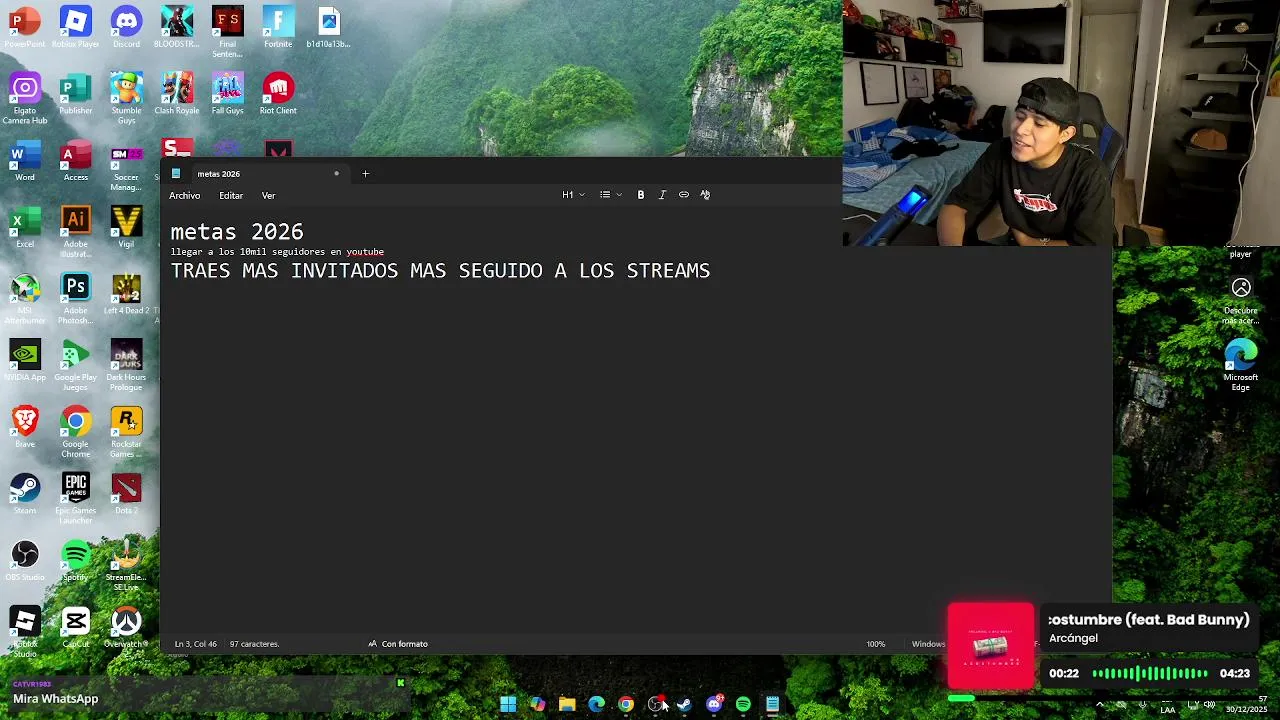Clear formatting with the Notepad toolbar icon
Screen dimensions: 1280x720
[705, 195]
